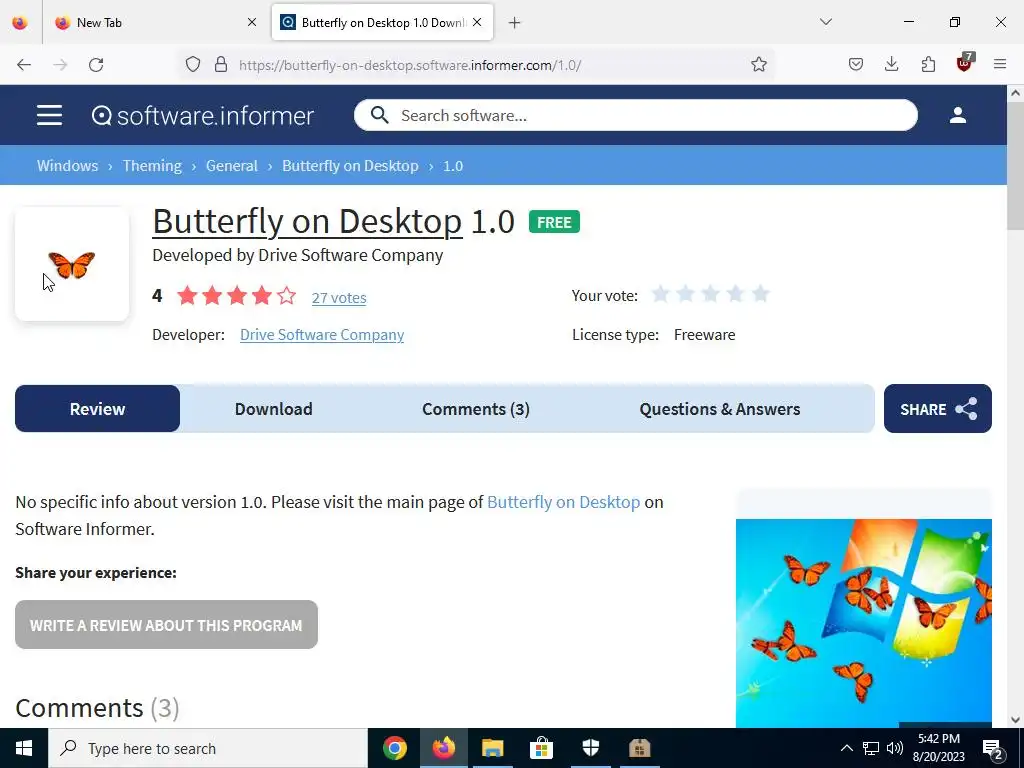Screen dimensions: 1024x768
Task: Open the Butterfly on Desktop main page link
Action: (x=564, y=502)
